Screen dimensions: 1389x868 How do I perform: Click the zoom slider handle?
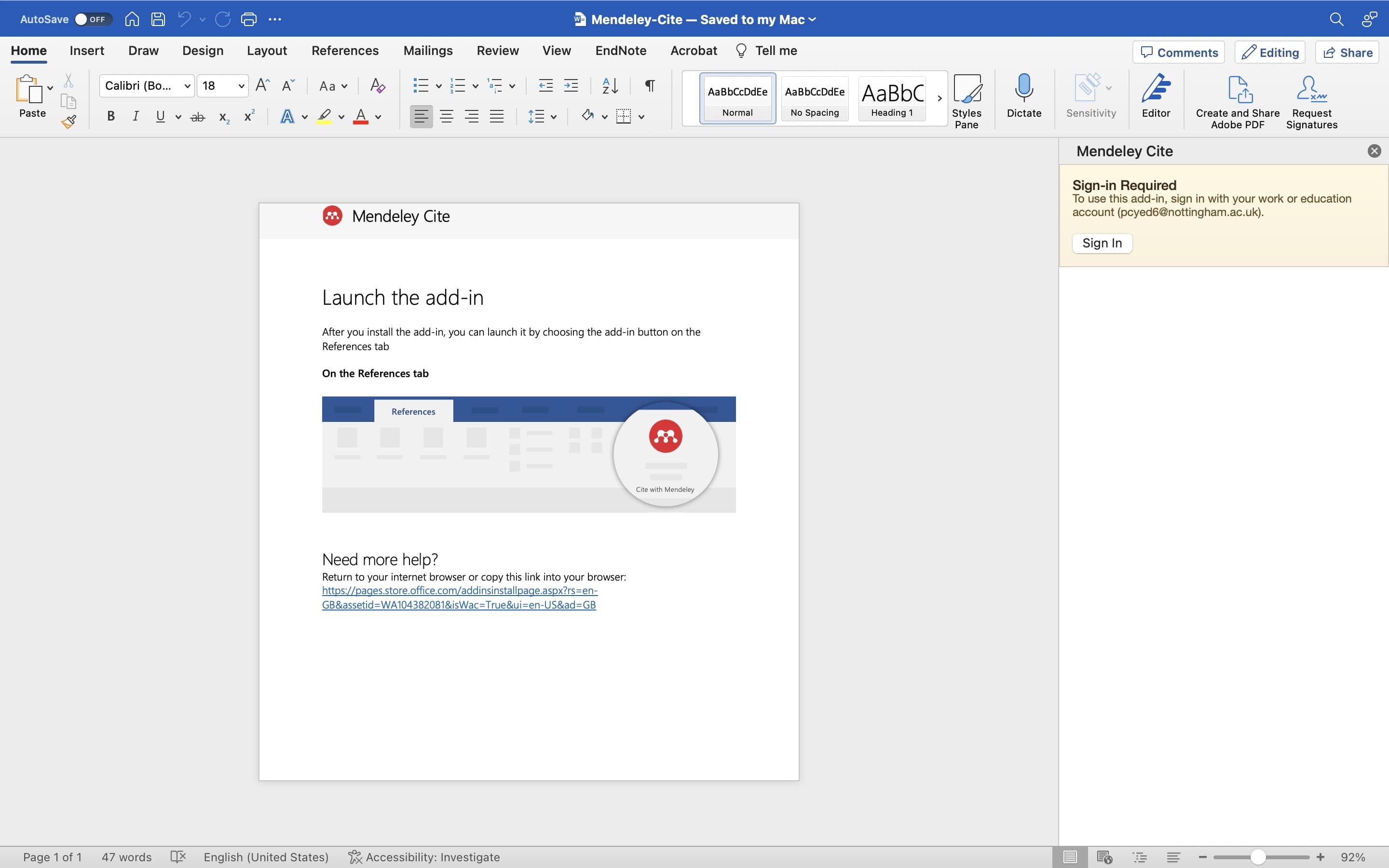(x=1257, y=857)
